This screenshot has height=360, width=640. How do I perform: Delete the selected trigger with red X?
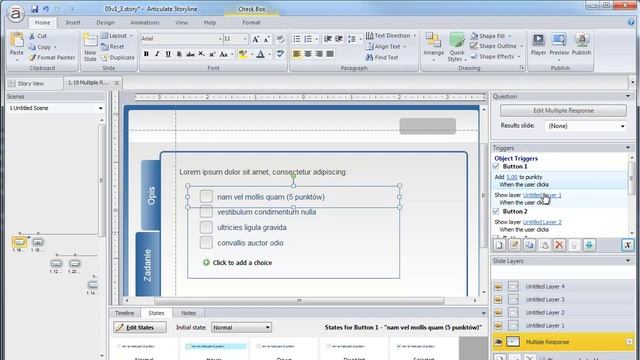(559, 245)
